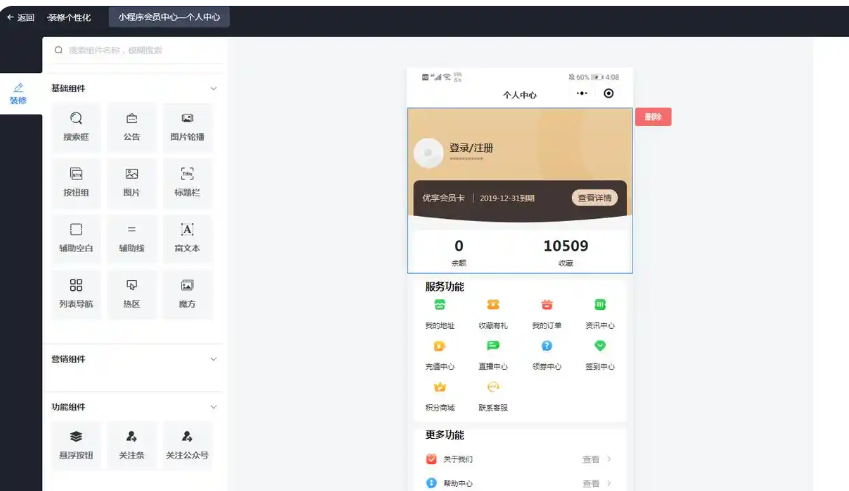The image size is (849, 491).
Task: Add the 富文本 rich text component
Action: [x=187, y=238]
